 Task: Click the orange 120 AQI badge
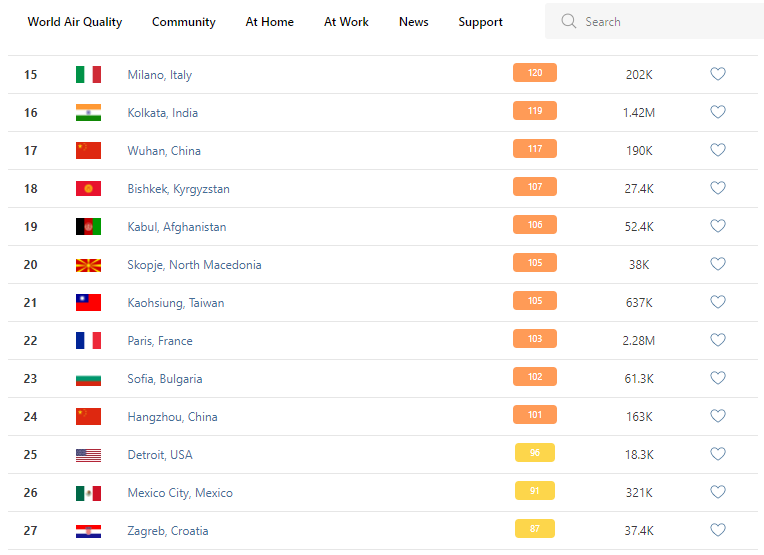coord(535,73)
